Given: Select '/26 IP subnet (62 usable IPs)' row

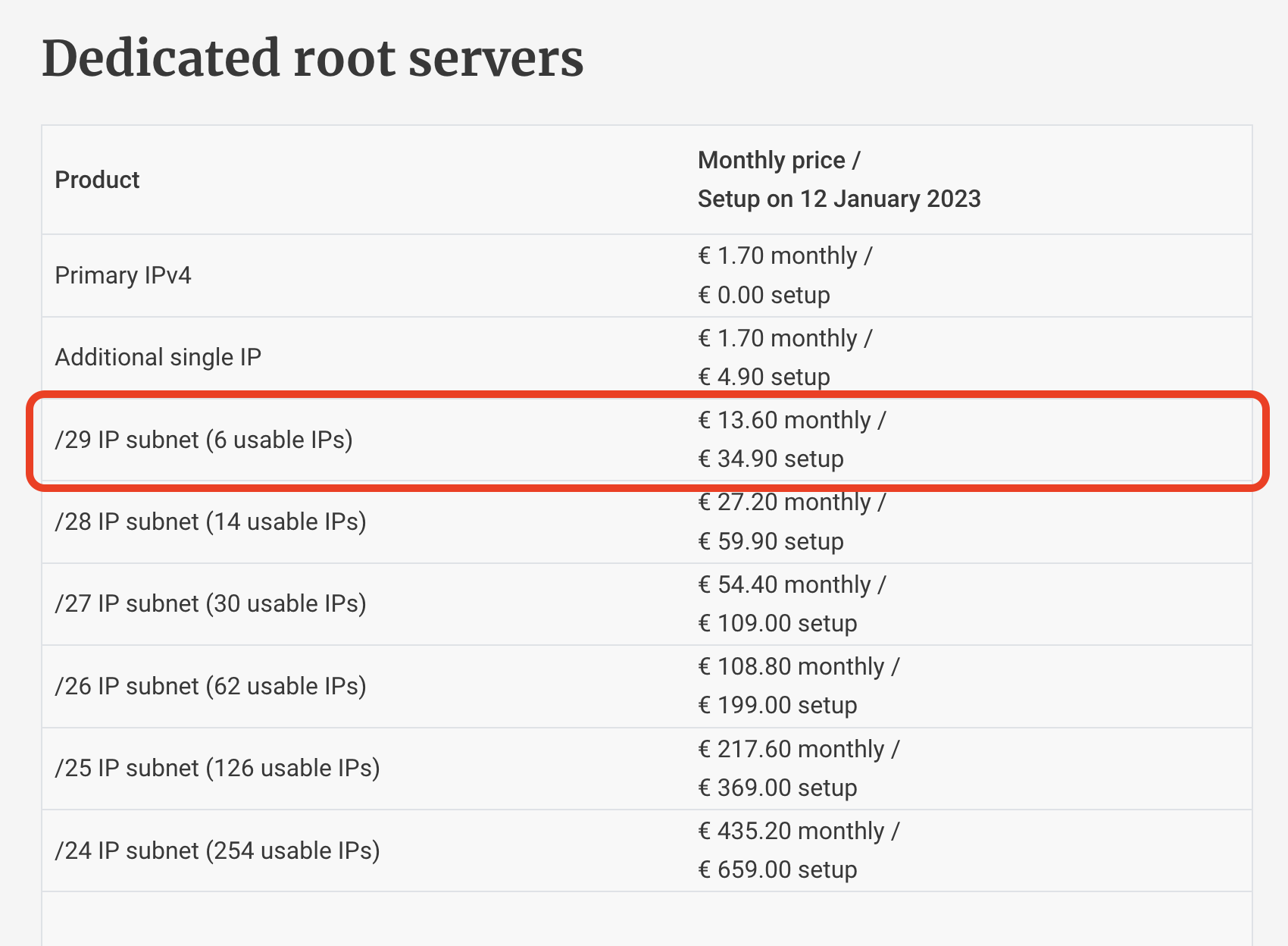Looking at the screenshot, I should pos(647,686).
